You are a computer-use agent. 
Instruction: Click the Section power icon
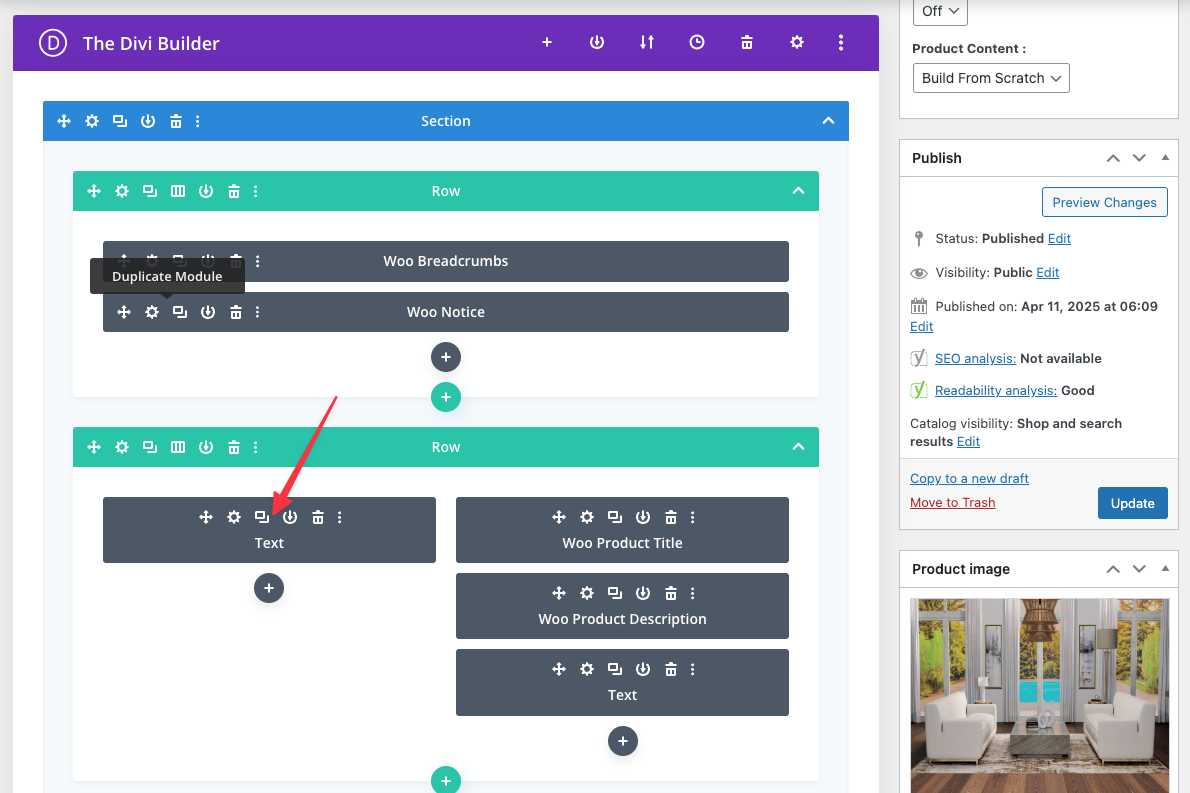click(148, 121)
